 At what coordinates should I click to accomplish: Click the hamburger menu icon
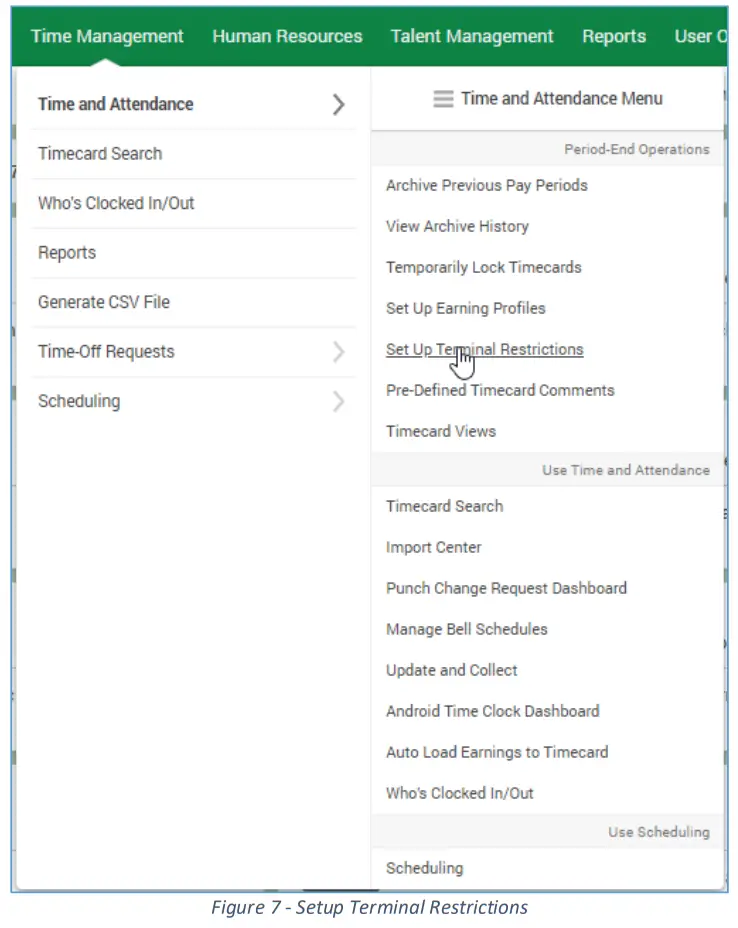tap(443, 99)
